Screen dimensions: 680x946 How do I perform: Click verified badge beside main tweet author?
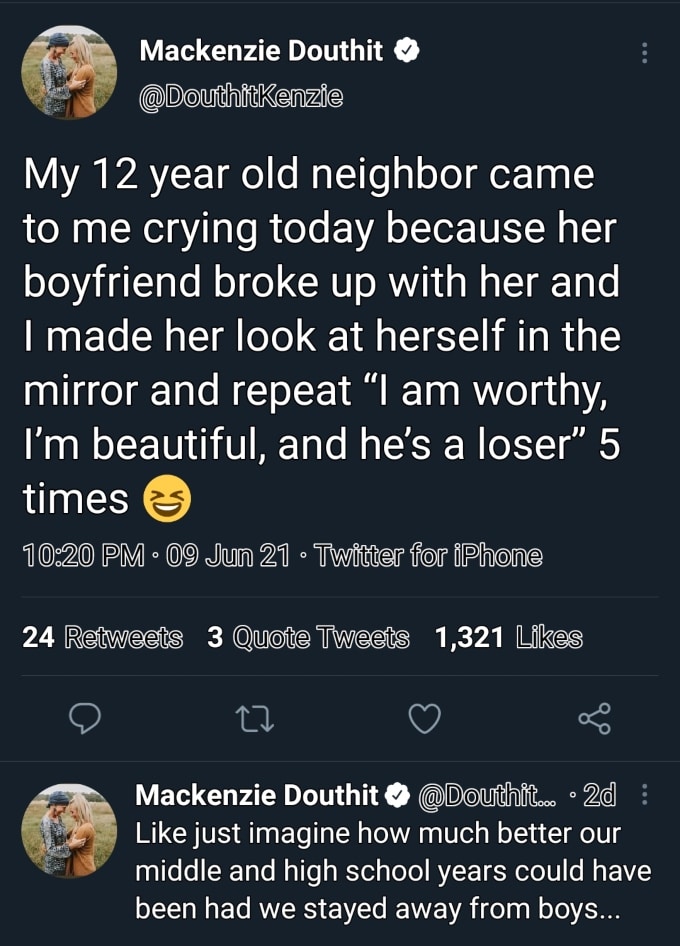point(405,50)
